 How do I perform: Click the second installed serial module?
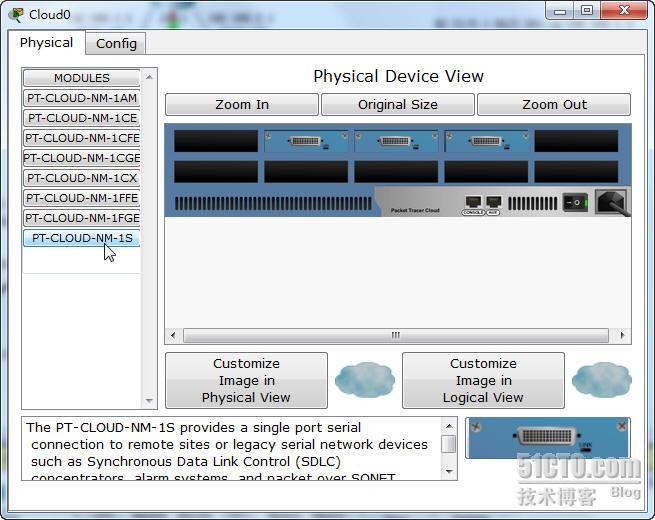click(396, 141)
